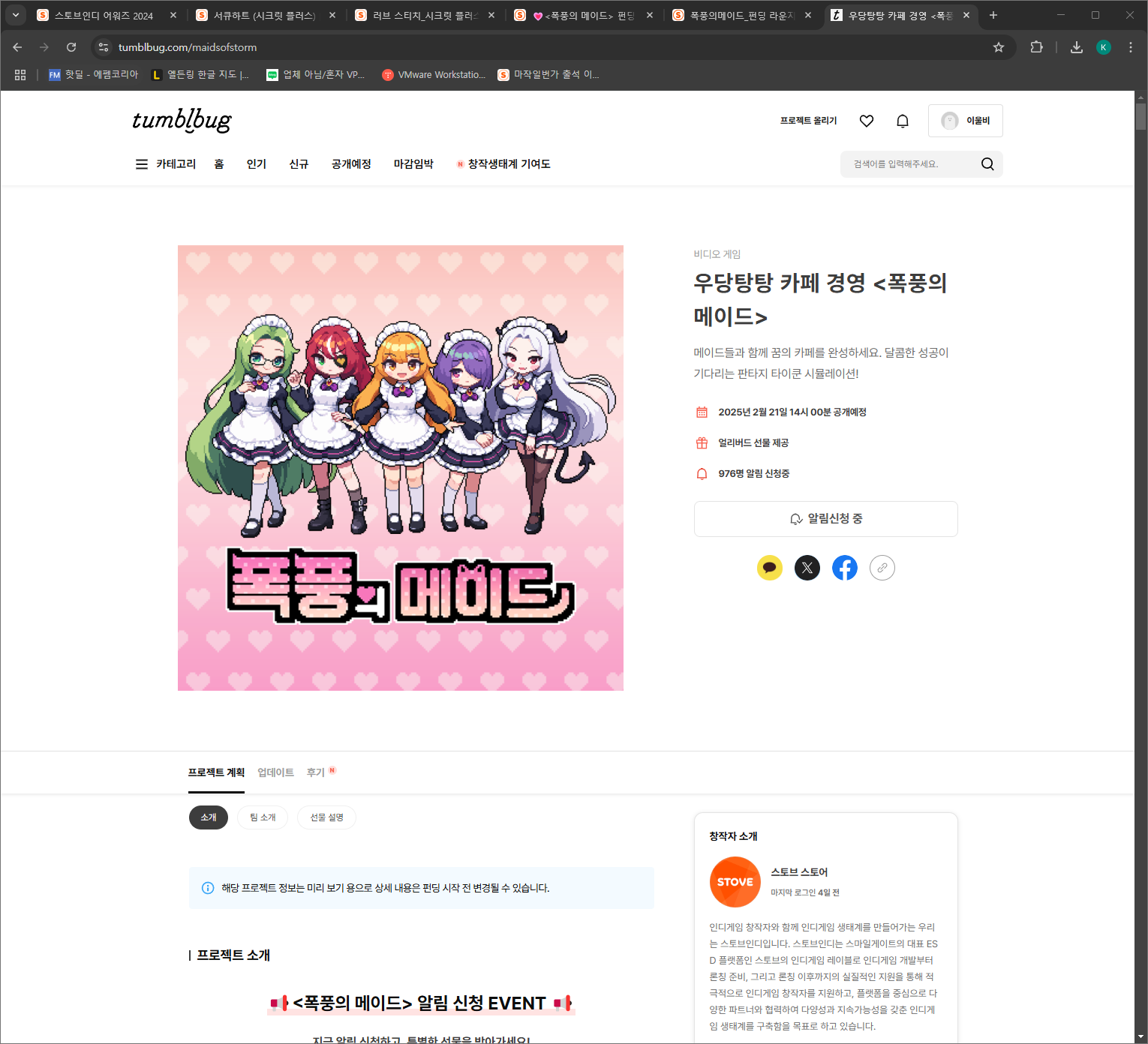
Task: Select the 선물 설명 pill button
Action: click(326, 817)
